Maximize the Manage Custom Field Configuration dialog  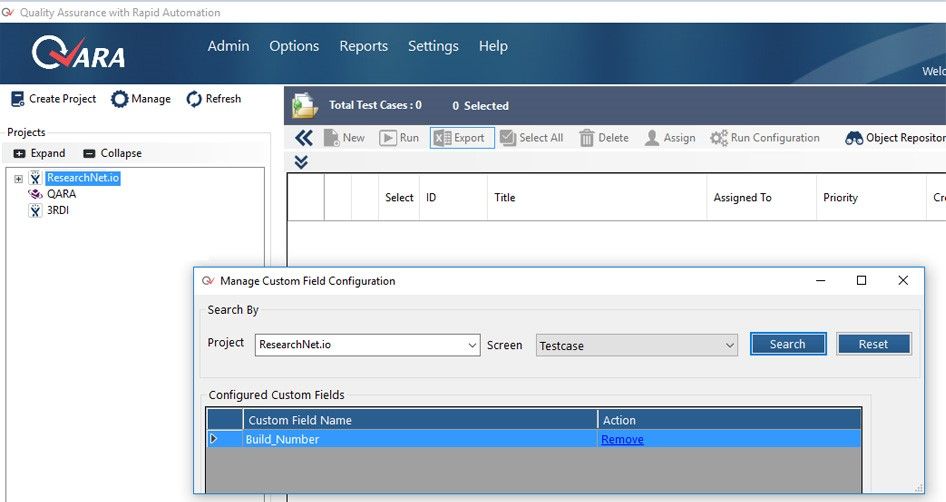pos(862,280)
